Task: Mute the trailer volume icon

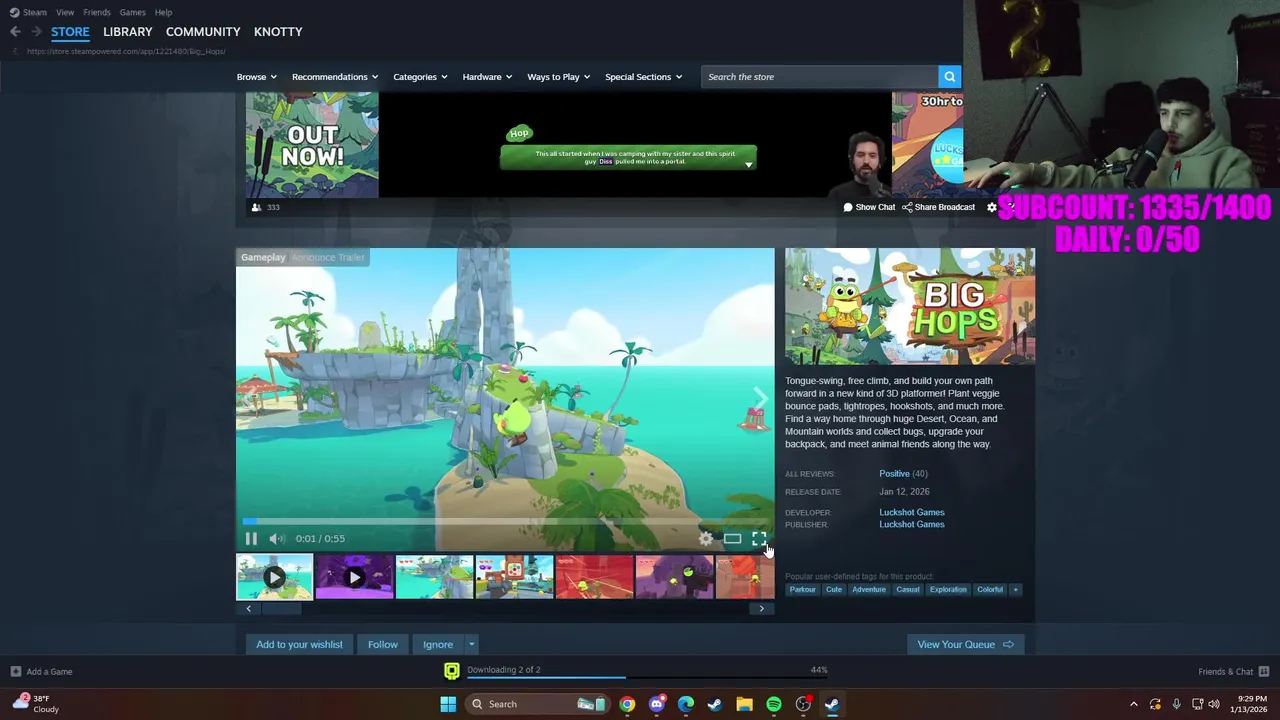Action: (x=276, y=538)
